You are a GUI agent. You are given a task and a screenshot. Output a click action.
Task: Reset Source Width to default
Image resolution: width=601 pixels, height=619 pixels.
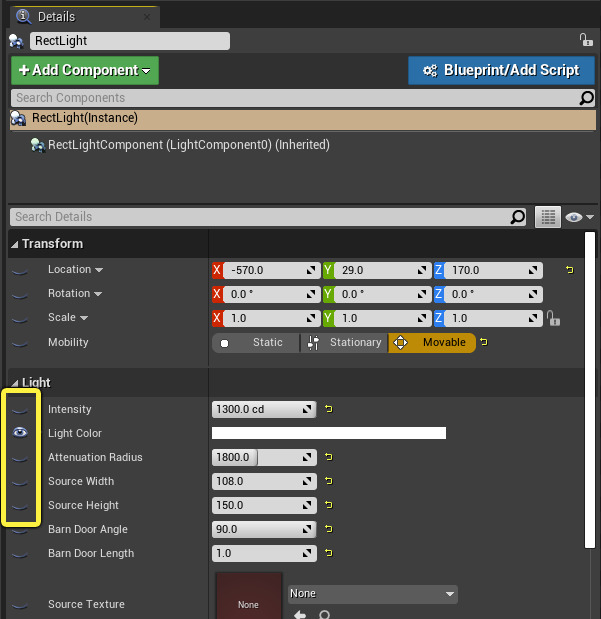click(x=329, y=481)
